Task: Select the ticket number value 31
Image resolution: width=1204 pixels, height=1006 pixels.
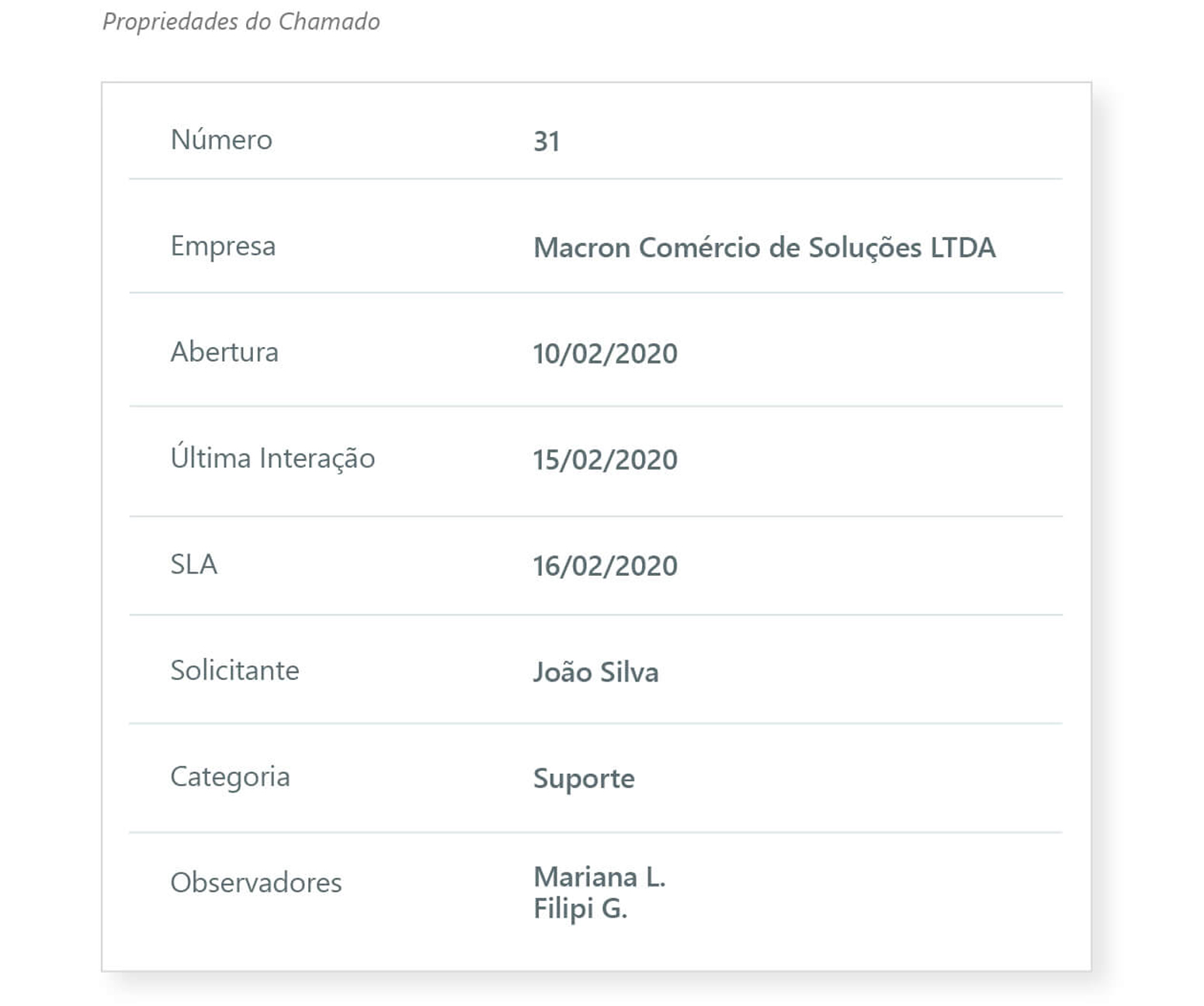Action: 546,141
